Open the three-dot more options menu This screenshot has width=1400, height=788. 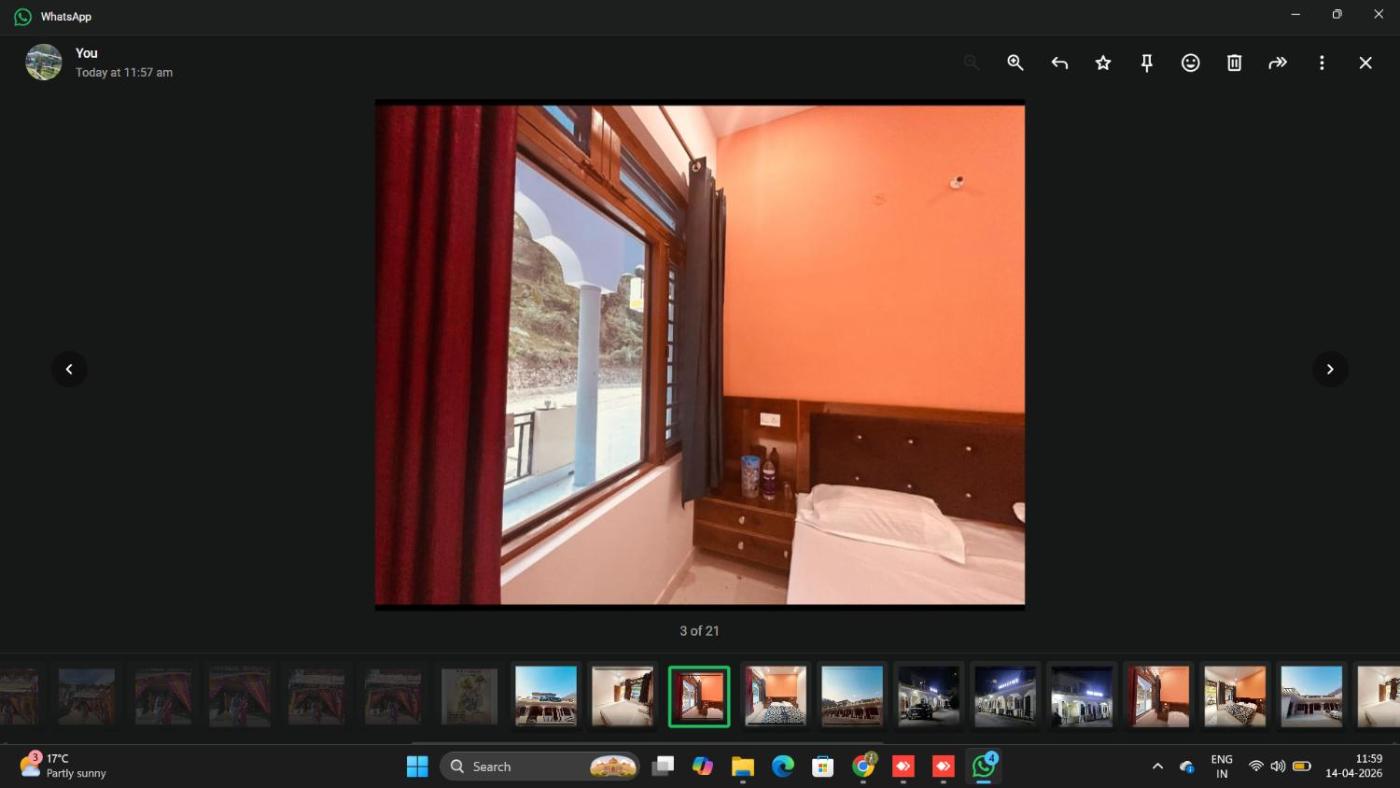(1322, 63)
